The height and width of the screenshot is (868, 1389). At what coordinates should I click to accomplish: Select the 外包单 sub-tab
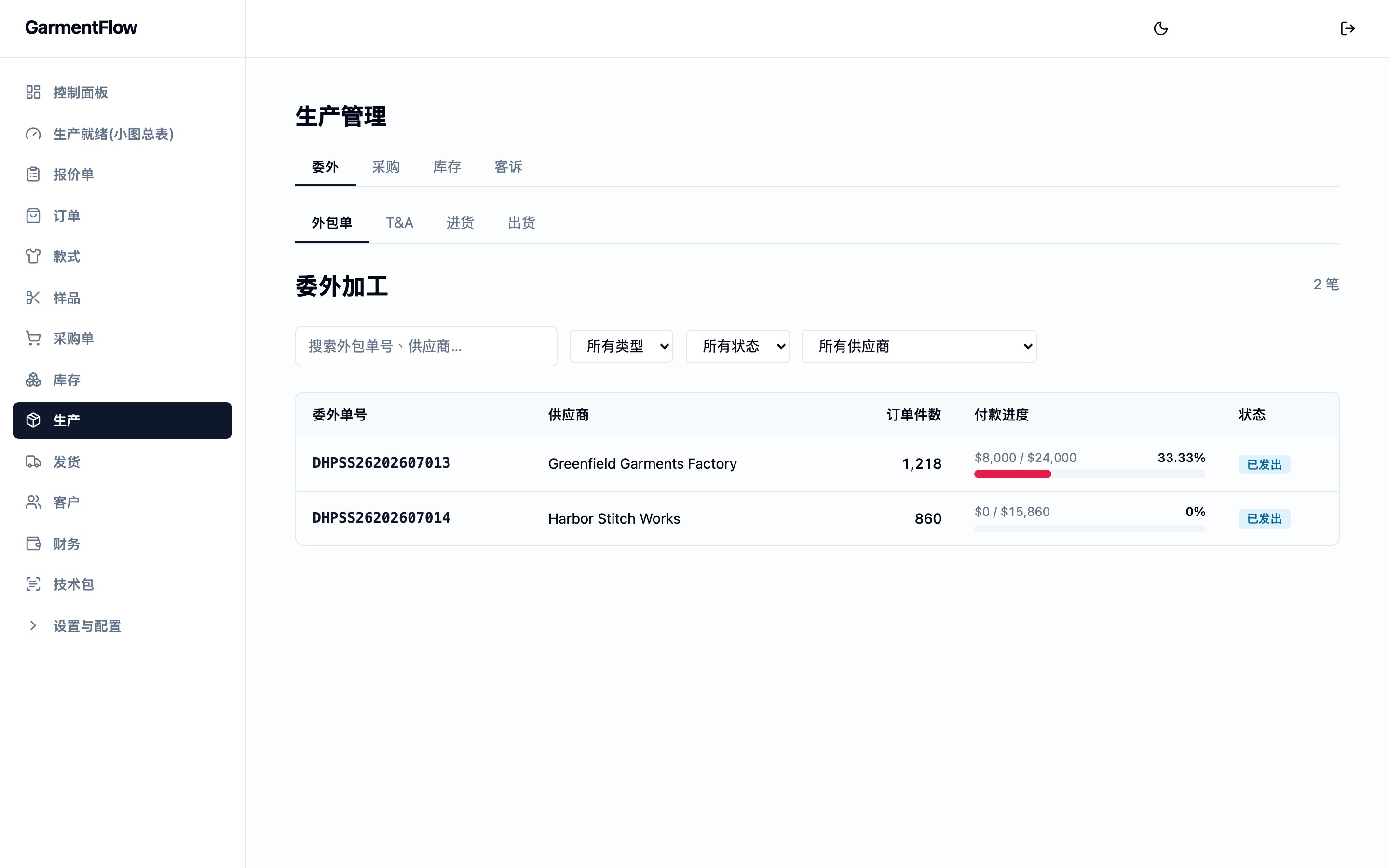point(332,223)
